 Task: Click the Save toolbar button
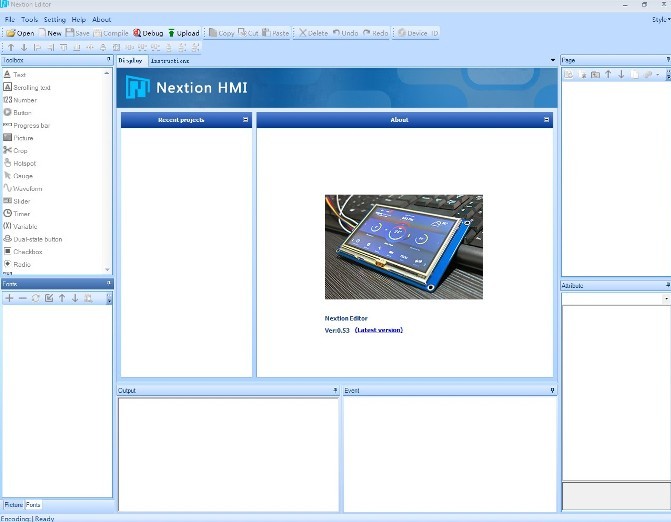point(77,33)
